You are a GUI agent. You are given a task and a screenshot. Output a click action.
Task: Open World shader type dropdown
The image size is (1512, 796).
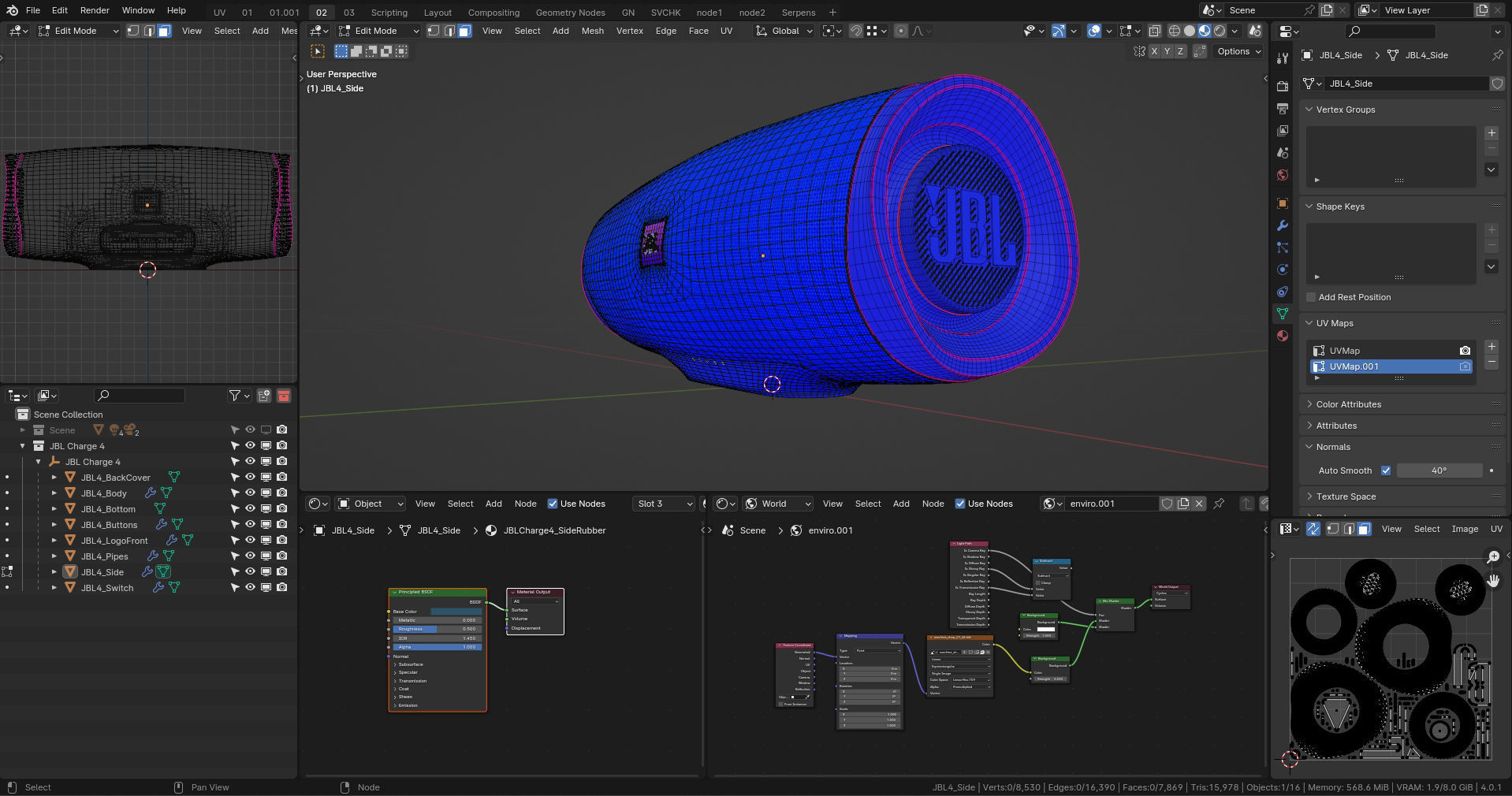(778, 504)
